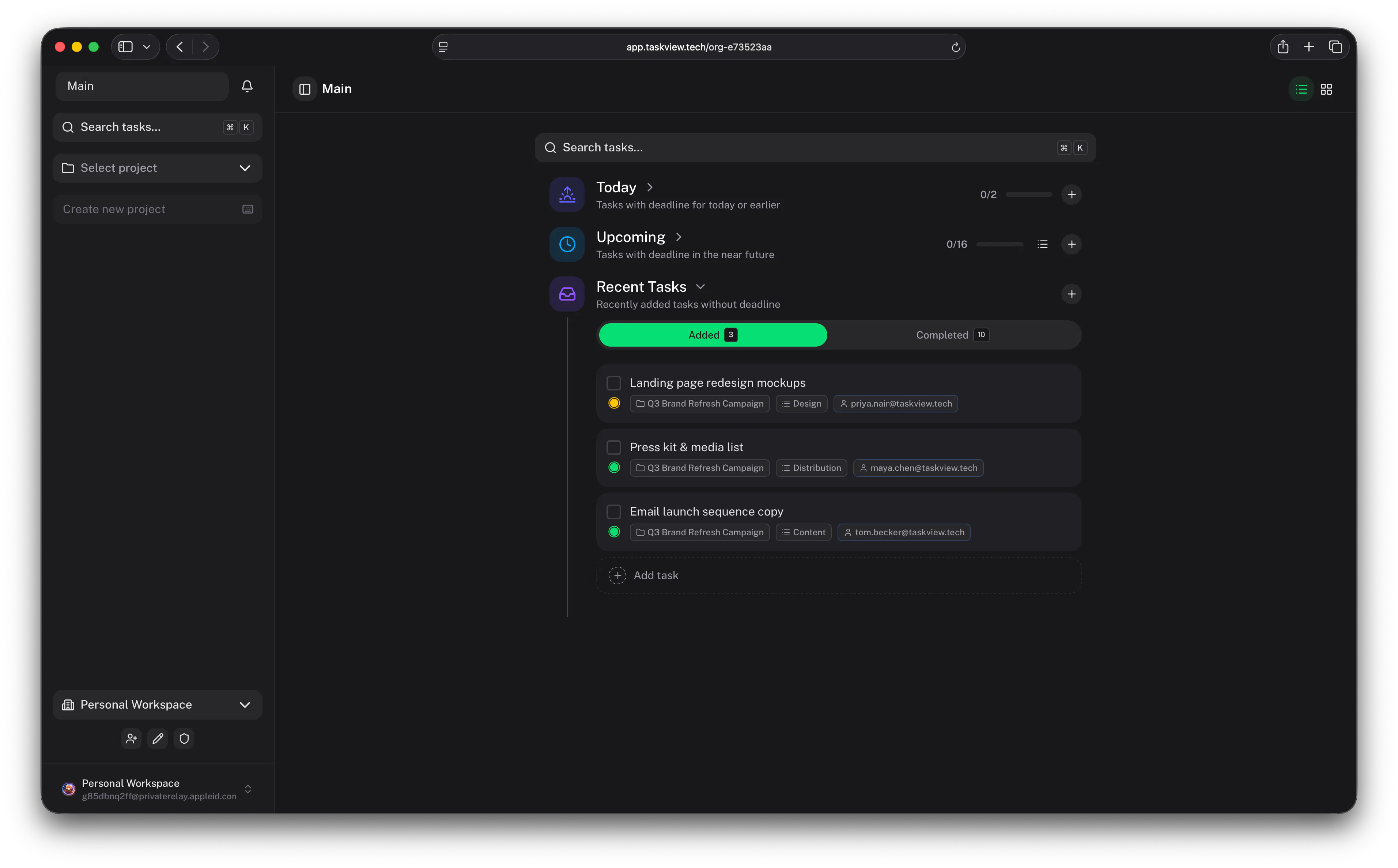Screen dimensions: 1398x868
Task: Add a task to Recent Tasks section
Action: tap(1071, 294)
